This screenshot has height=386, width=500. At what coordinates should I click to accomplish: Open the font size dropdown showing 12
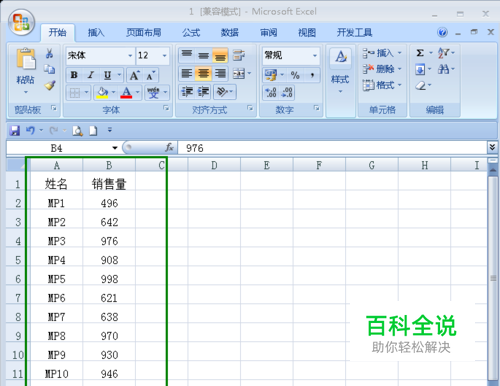pyautogui.click(x=165, y=55)
